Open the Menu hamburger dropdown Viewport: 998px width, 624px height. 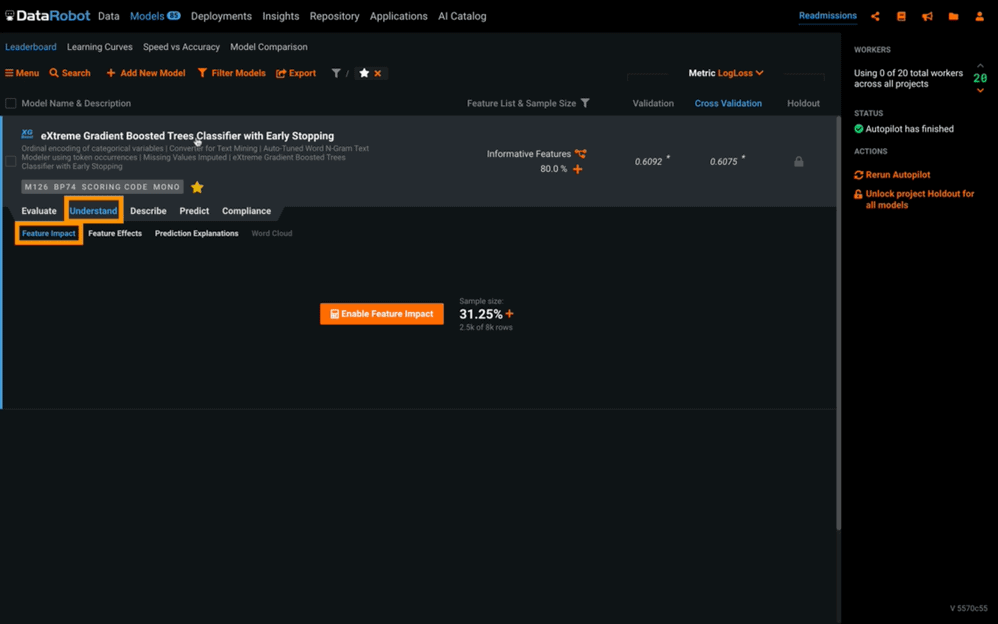(x=22, y=73)
